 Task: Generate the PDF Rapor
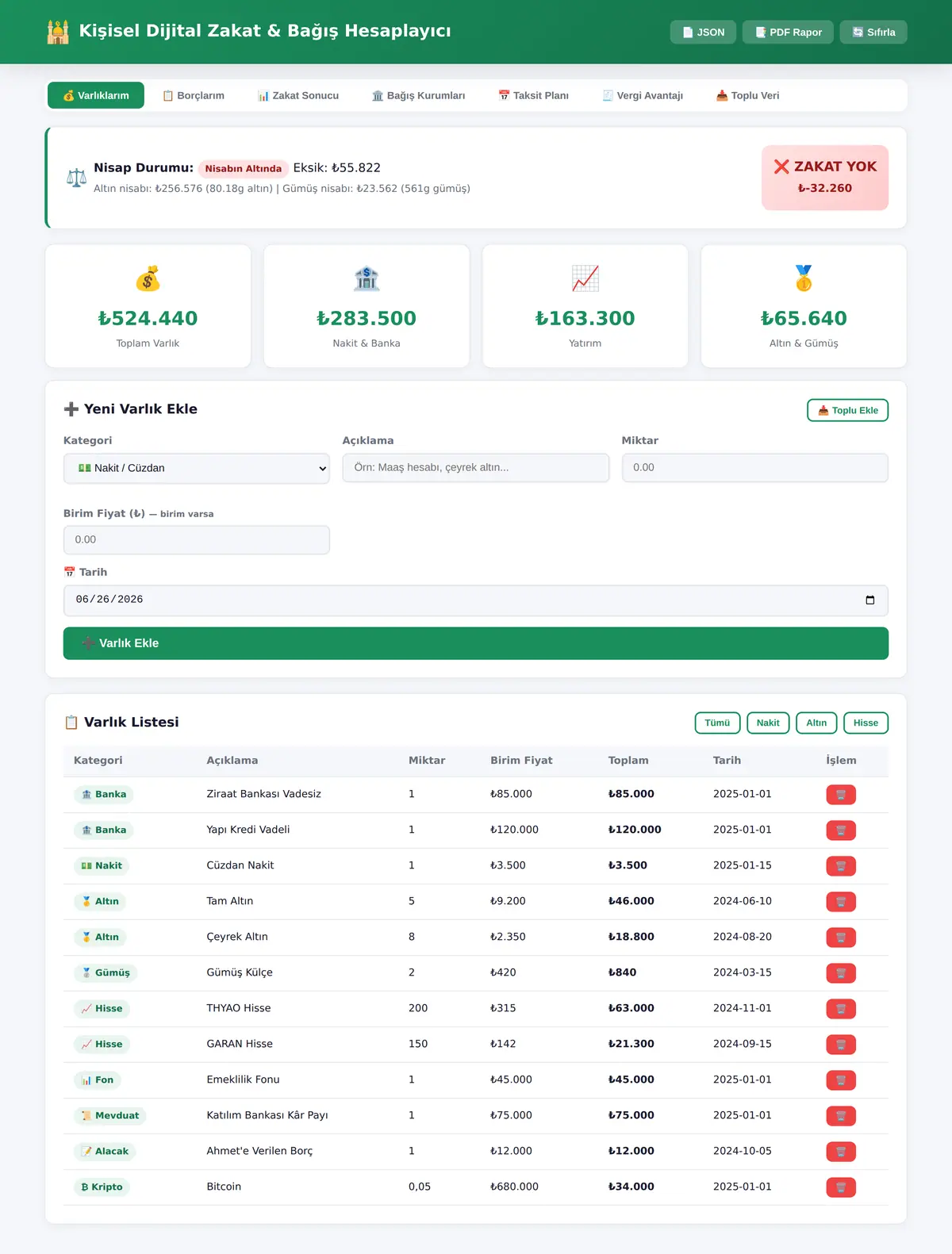coord(788,32)
